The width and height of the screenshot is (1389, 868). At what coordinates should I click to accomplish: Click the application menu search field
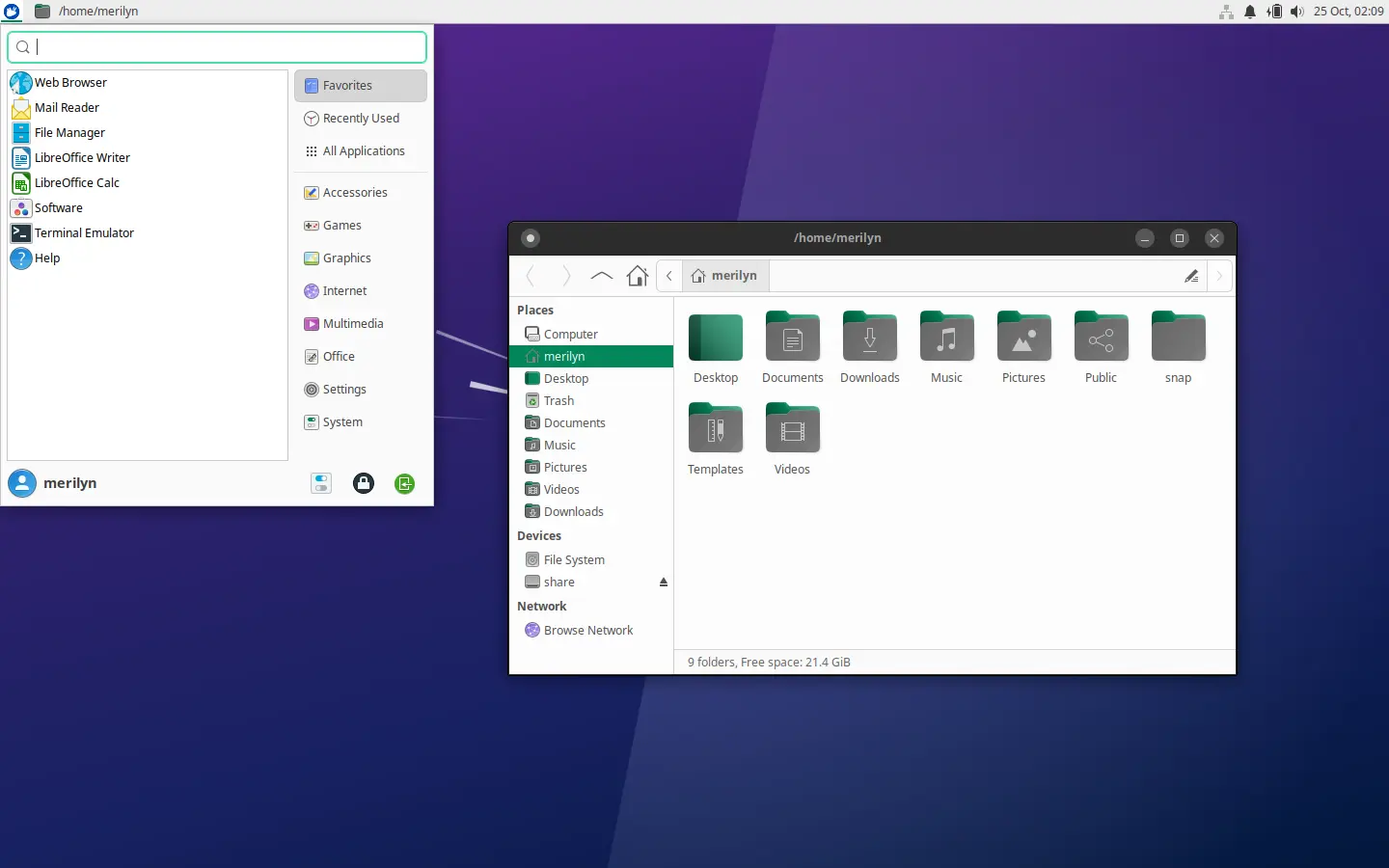pos(217,46)
